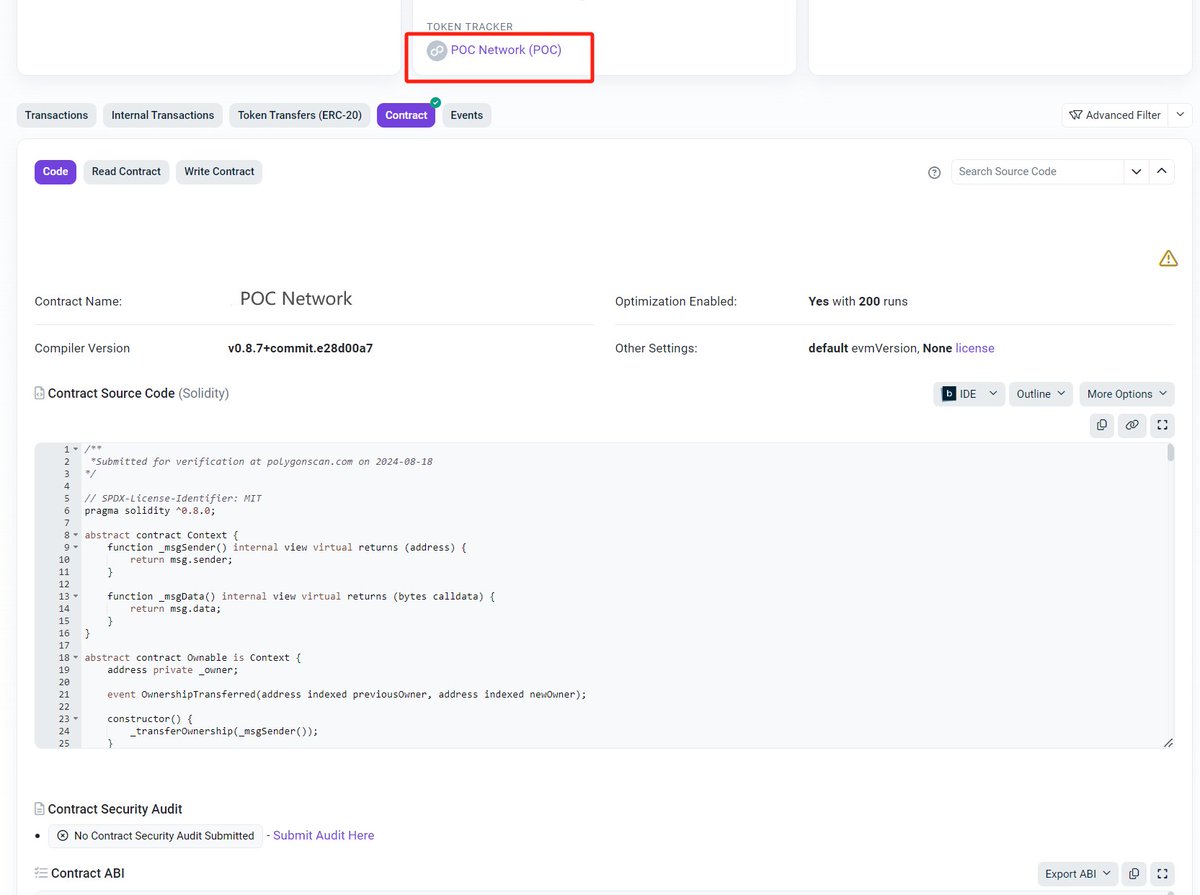Image resolution: width=1200 pixels, height=895 pixels.
Task: Click the yellow warning triangle icon
Action: click(x=1168, y=258)
